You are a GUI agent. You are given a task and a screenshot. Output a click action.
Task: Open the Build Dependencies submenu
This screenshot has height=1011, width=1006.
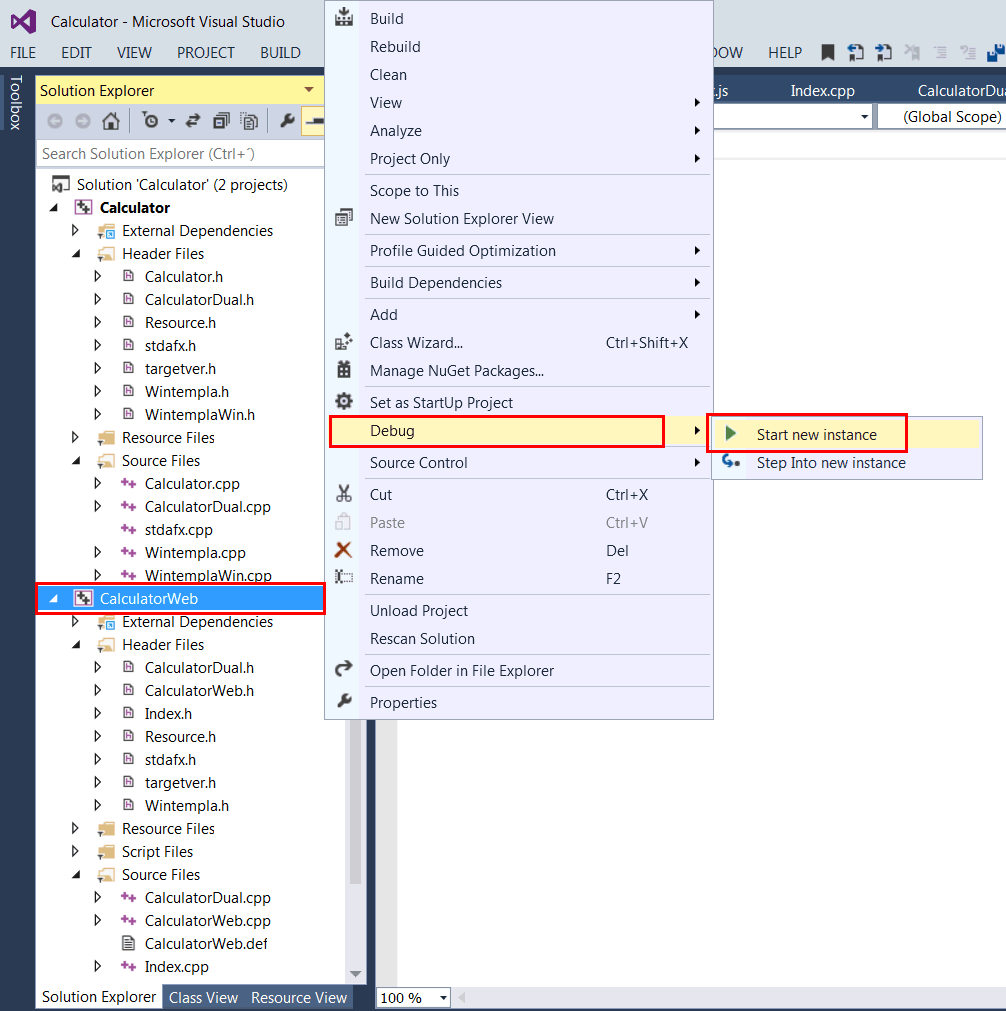click(519, 282)
